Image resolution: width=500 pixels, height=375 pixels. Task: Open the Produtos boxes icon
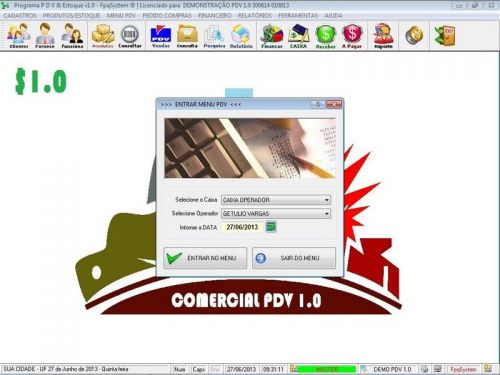[103, 35]
